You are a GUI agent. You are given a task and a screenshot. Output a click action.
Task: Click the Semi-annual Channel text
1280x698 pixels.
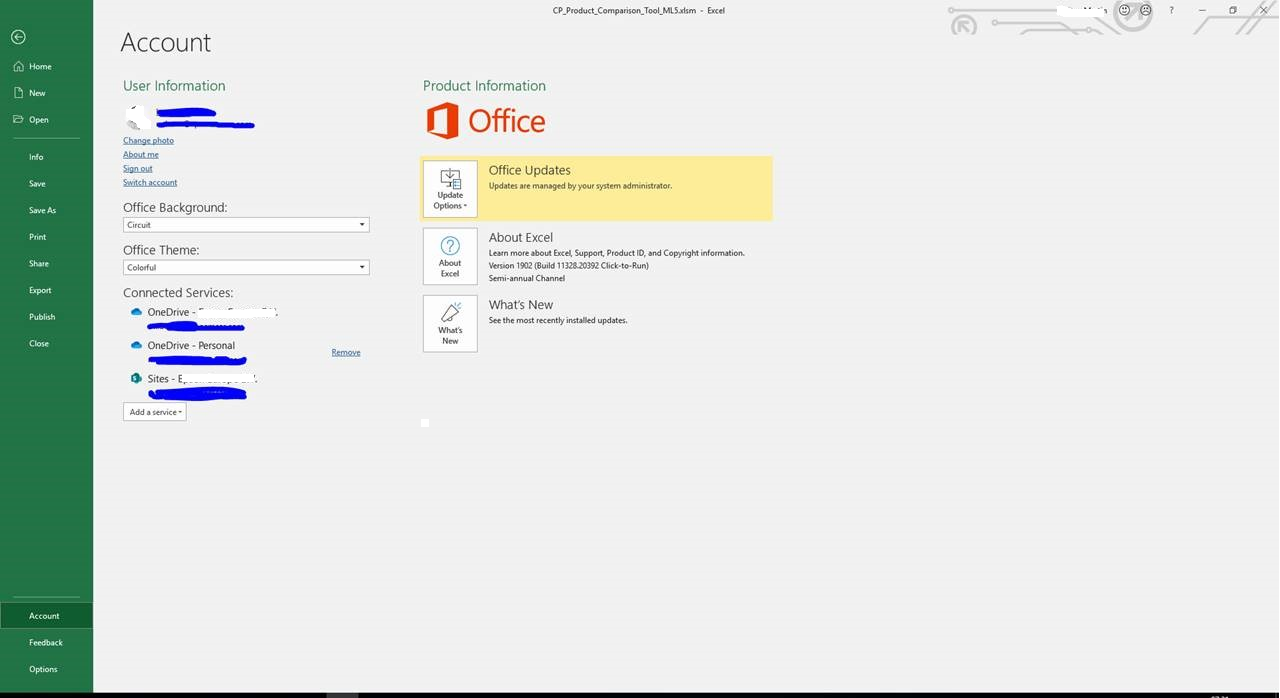pyautogui.click(x=527, y=279)
